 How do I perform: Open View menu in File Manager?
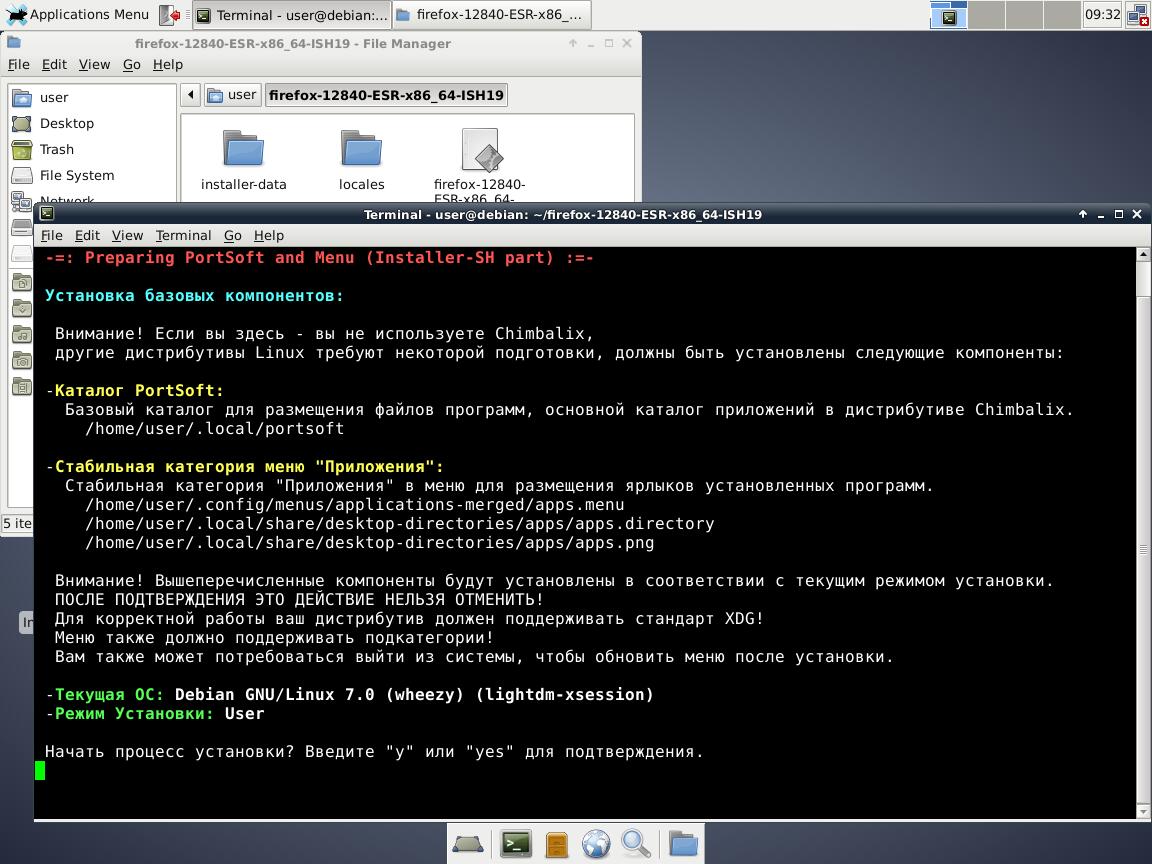[94, 65]
